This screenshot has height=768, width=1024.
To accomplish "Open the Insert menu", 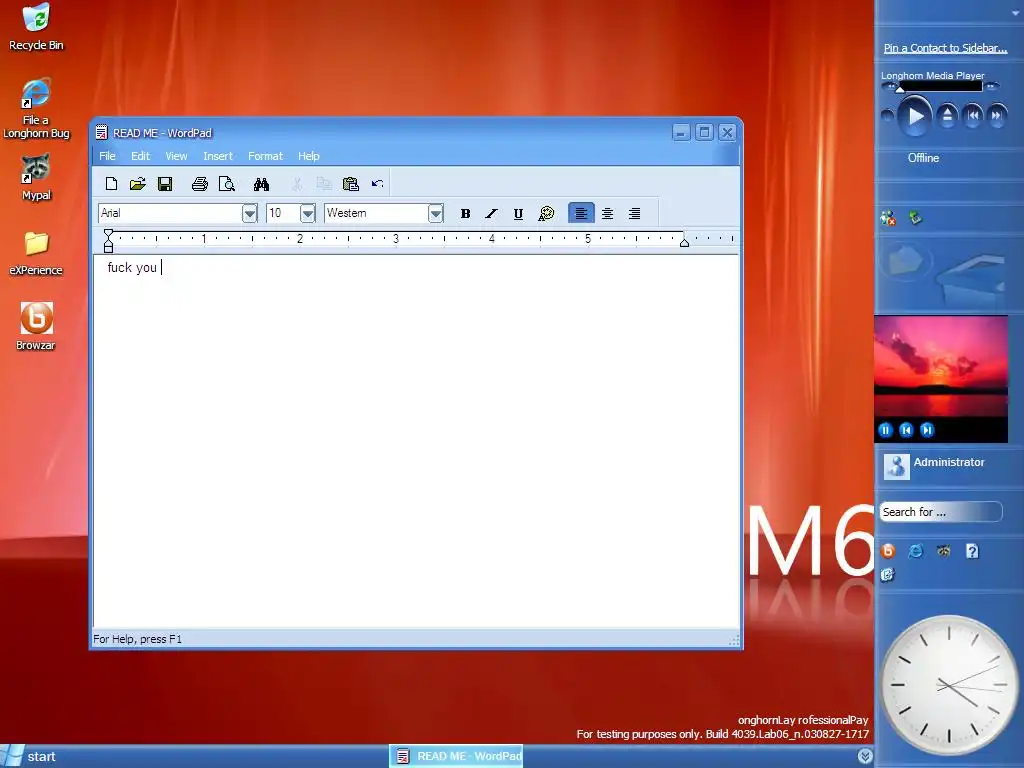I will tap(217, 156).
